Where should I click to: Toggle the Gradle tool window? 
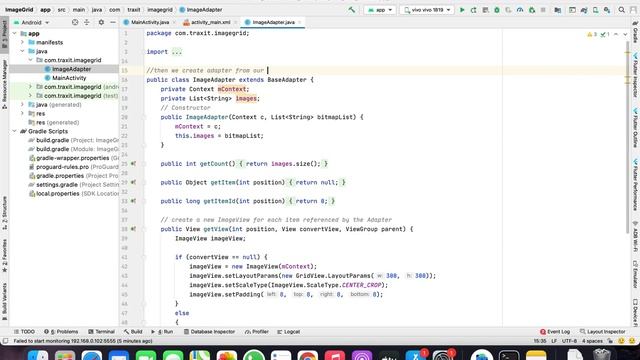636,33
